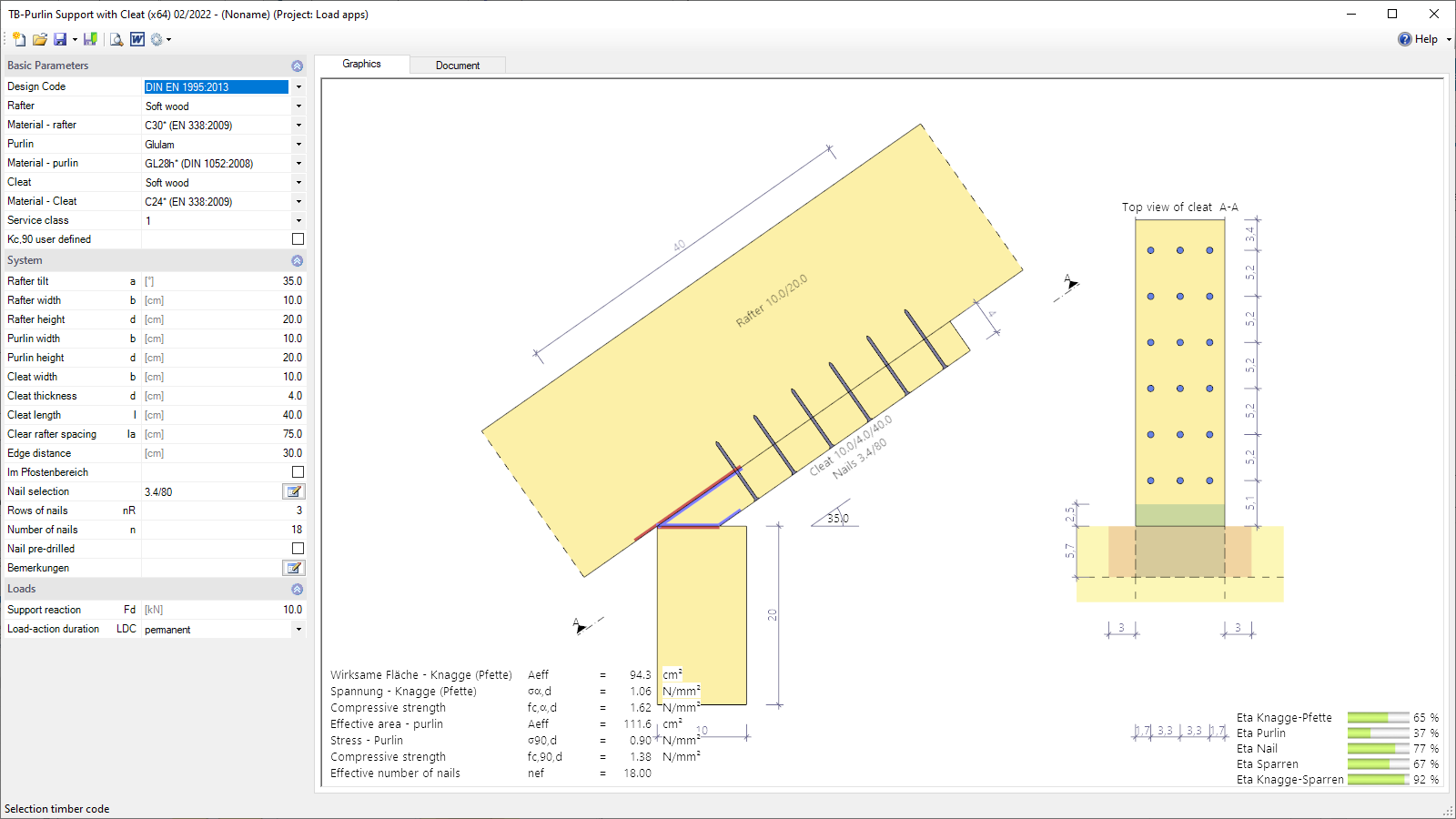This screenshot has width=1456, height=819.
Task: Save the current file
Action: (60, 39)
